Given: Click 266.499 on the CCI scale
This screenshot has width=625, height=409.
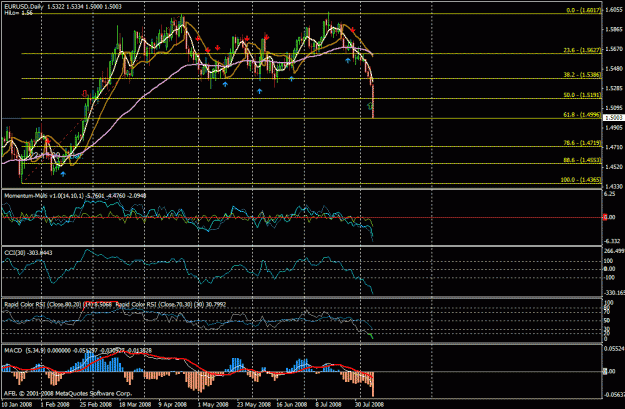Looking at the screenshot, I should [x=614, y=251].
